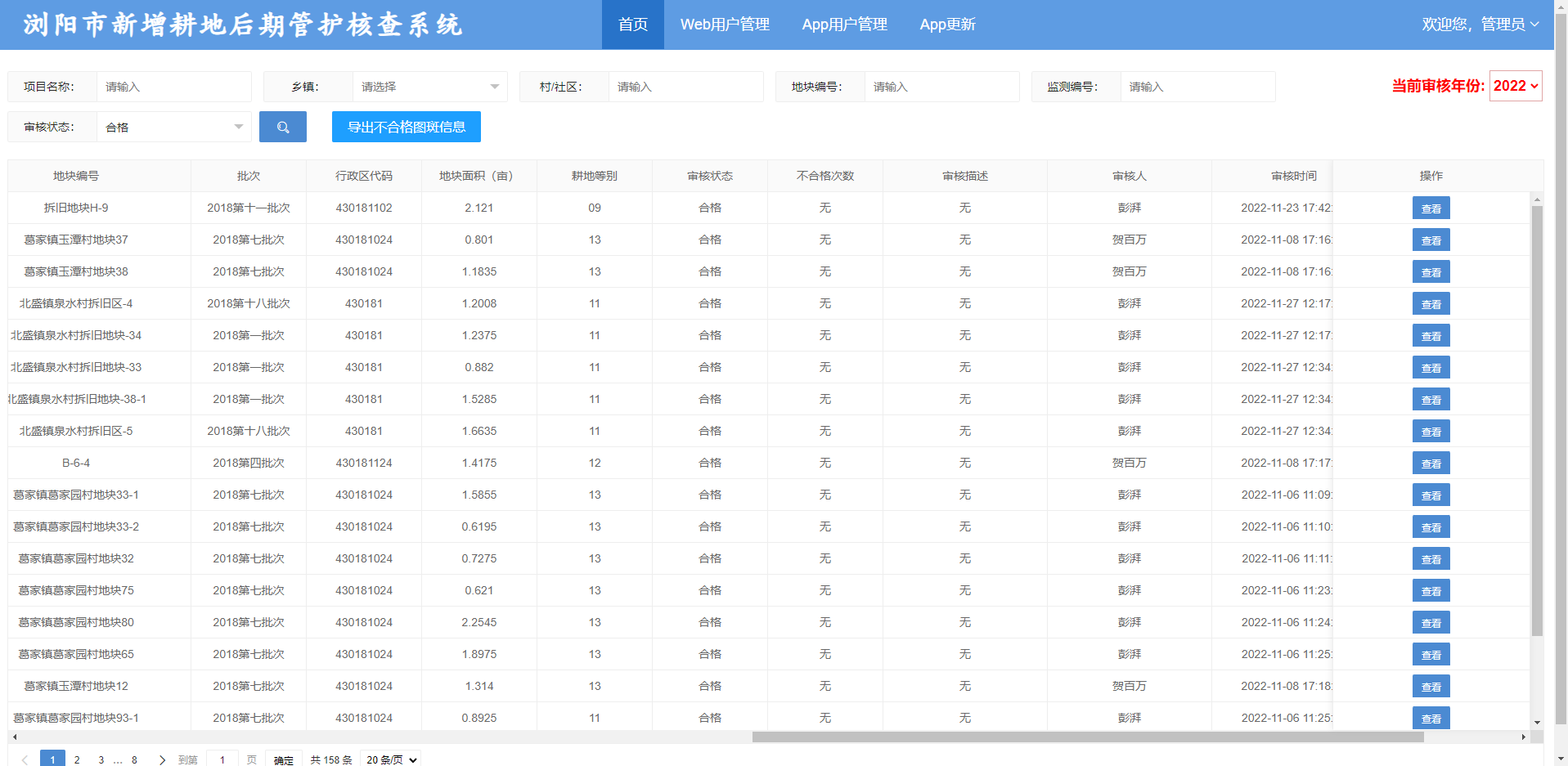
Task: Click the blue search magnifier button
Action: coord(283,127)
